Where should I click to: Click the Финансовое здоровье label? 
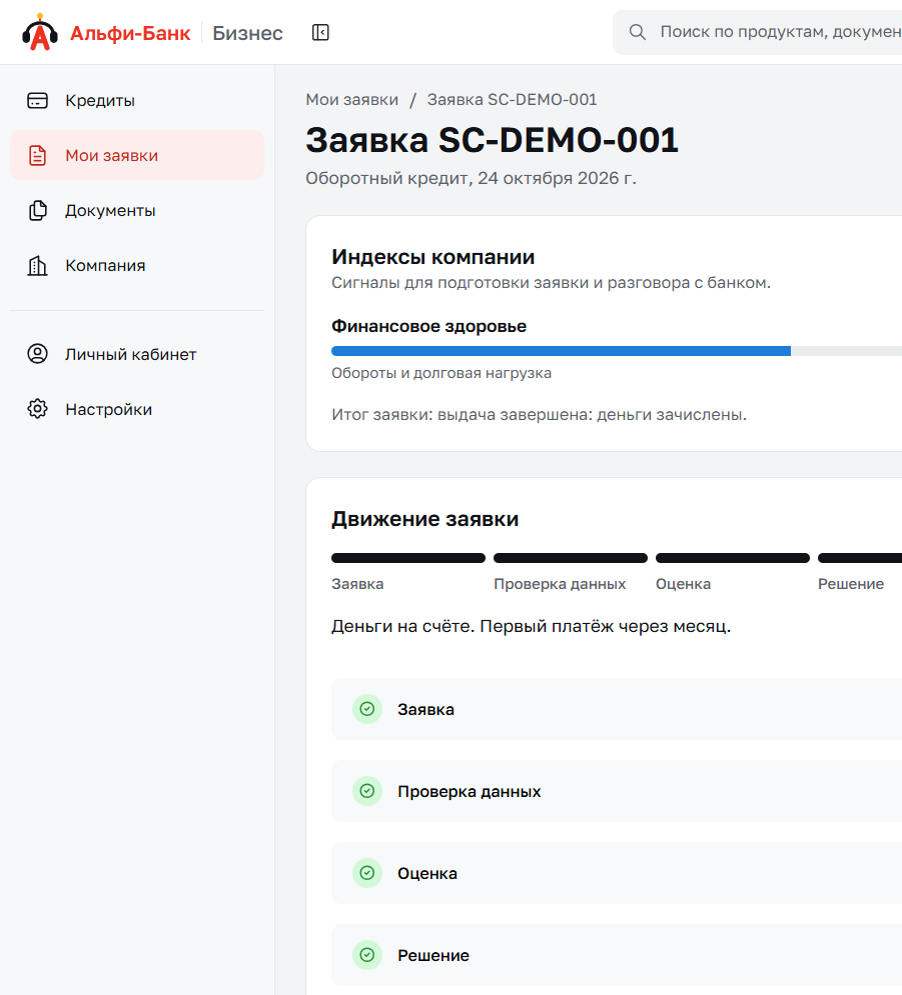pos(429,326)
